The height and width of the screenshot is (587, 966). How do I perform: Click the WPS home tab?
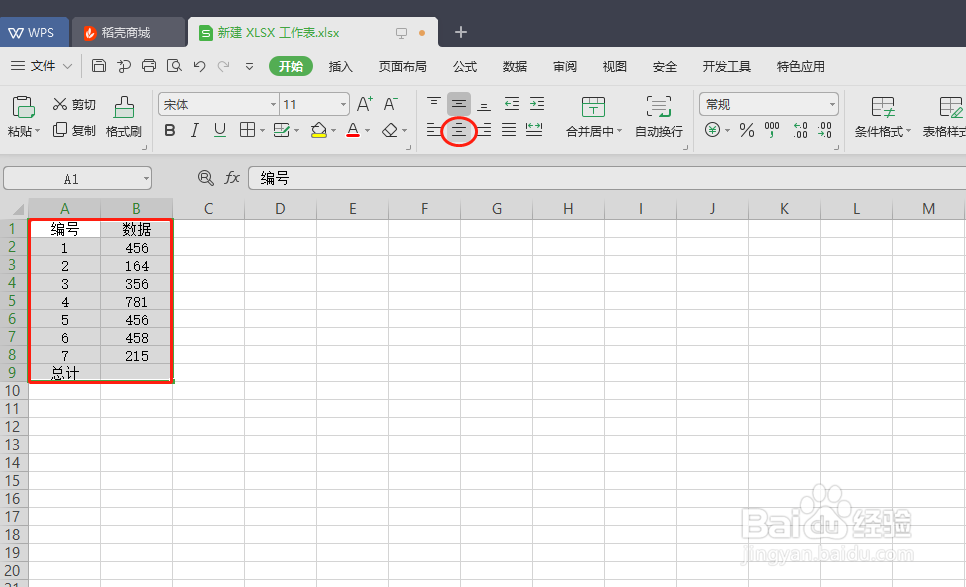[34, 33]
